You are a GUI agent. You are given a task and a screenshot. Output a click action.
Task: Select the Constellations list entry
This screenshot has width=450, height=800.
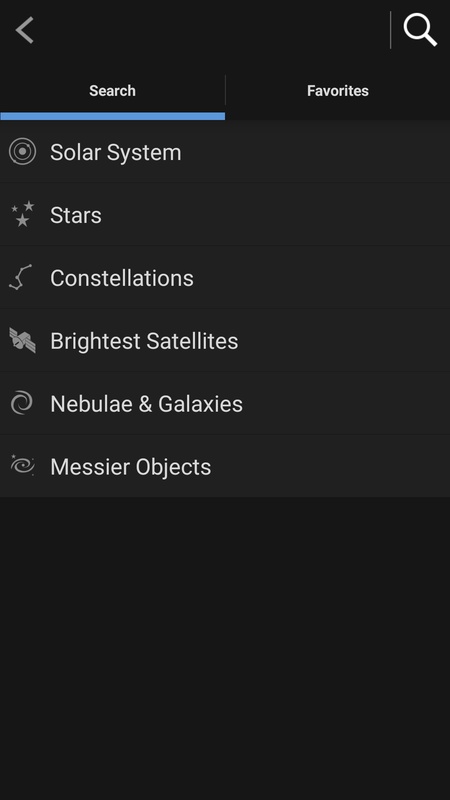click(x=225, y=278)
